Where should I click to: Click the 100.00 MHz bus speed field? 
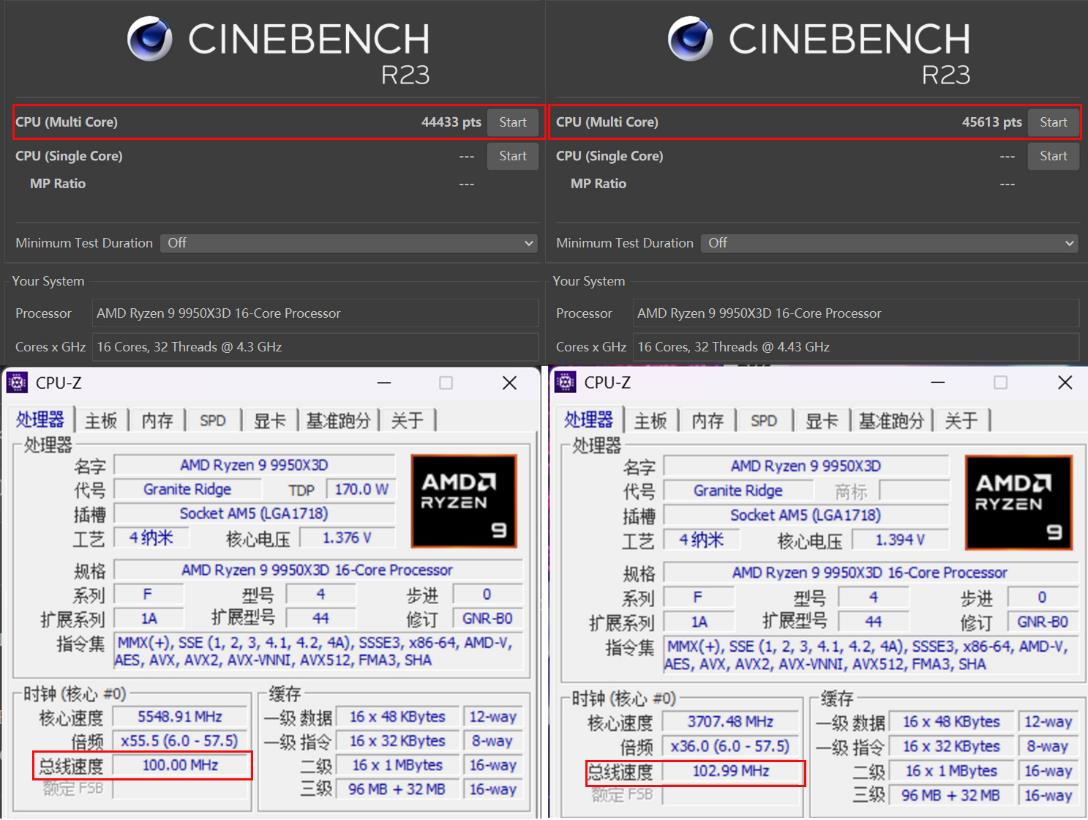point(180,765)
